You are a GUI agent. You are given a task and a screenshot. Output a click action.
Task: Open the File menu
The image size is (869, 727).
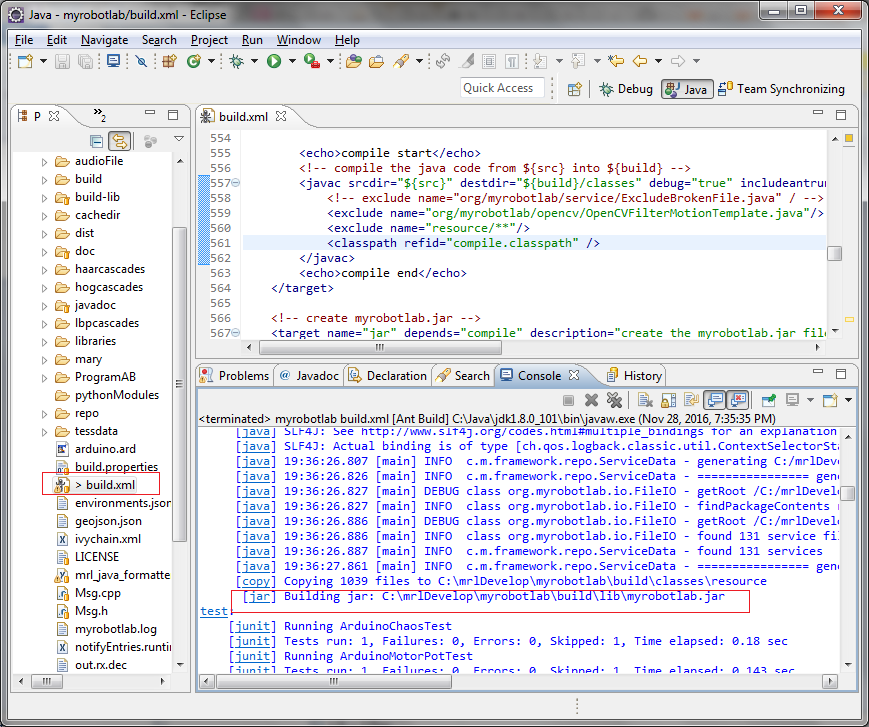pyautogui.click(x=24, y=40)
